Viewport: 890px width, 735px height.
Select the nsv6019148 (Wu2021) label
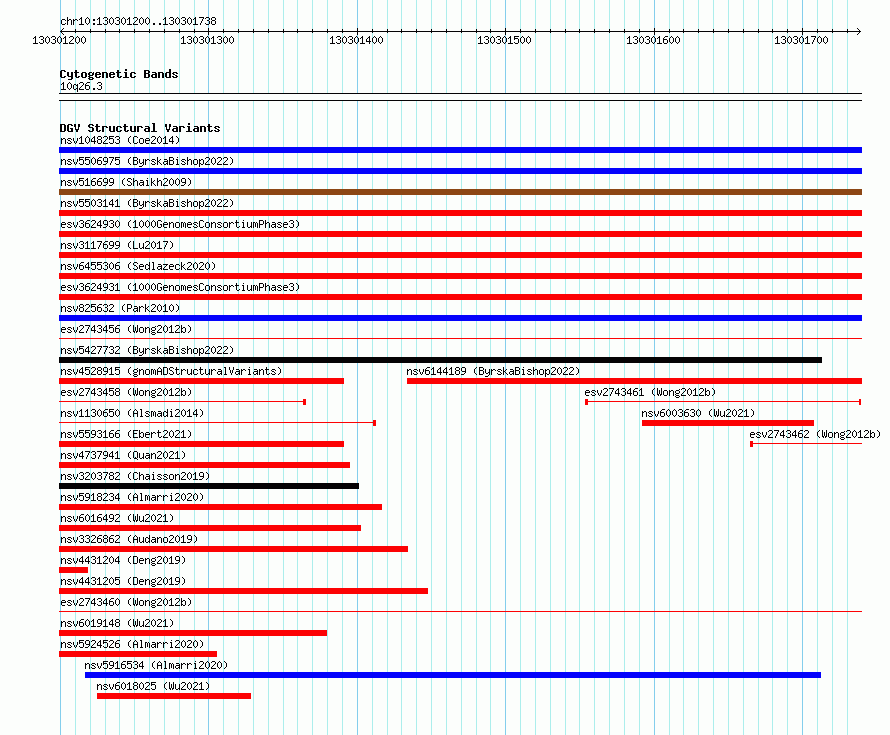point(117,623)
